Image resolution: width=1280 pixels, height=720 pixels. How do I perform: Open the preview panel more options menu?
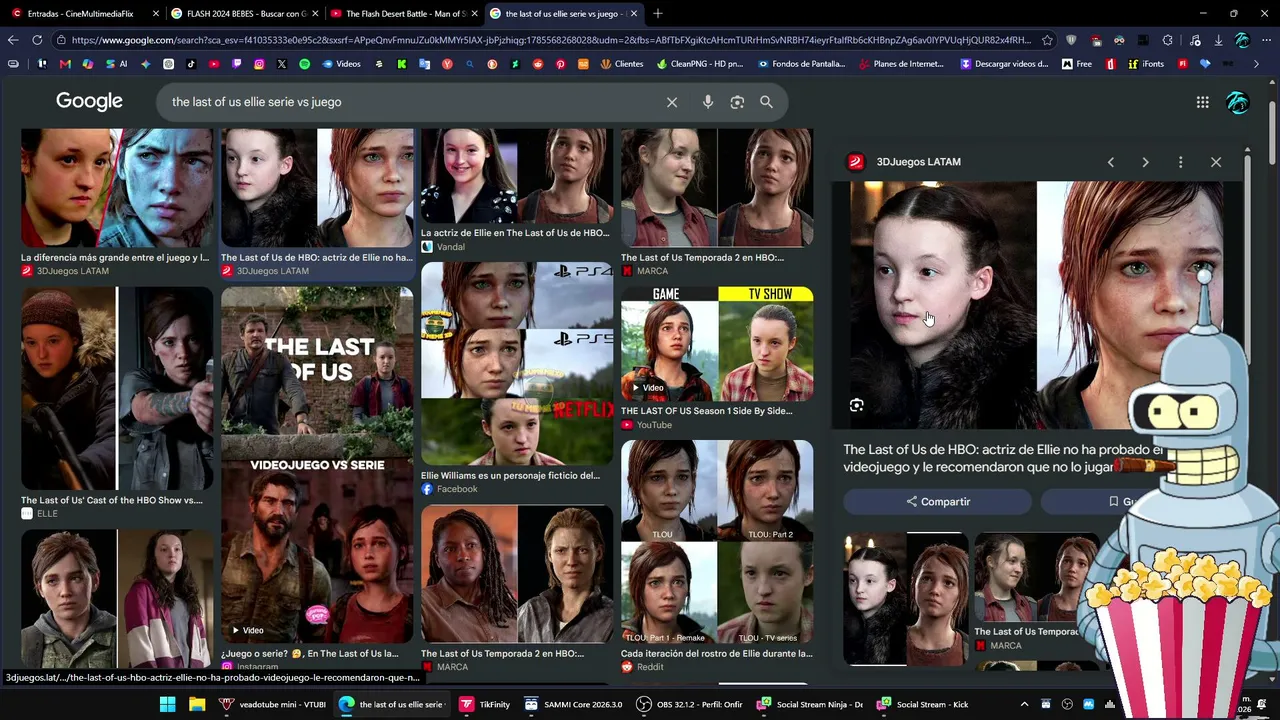click(x=1180, y=162)
